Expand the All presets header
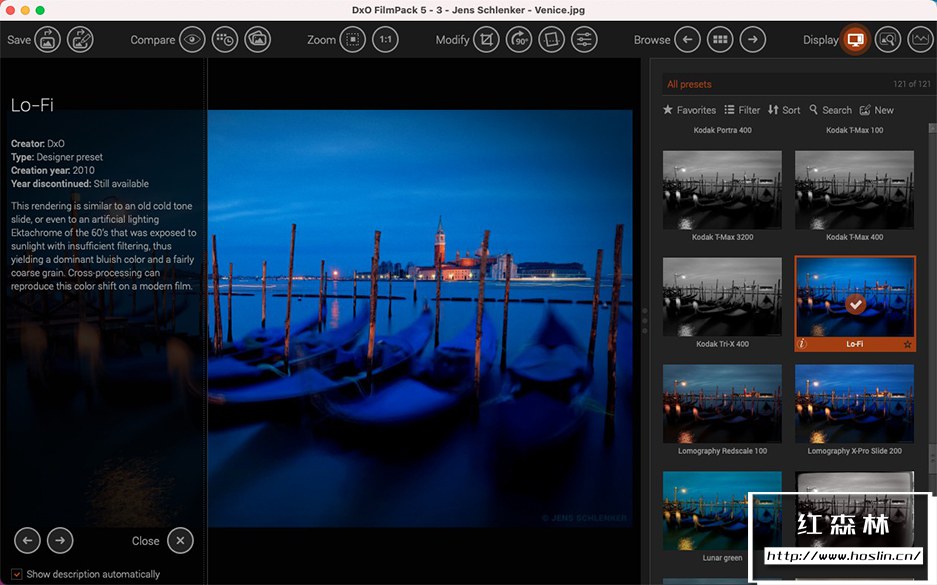This screenshot has height=585, width=937. 690,84
